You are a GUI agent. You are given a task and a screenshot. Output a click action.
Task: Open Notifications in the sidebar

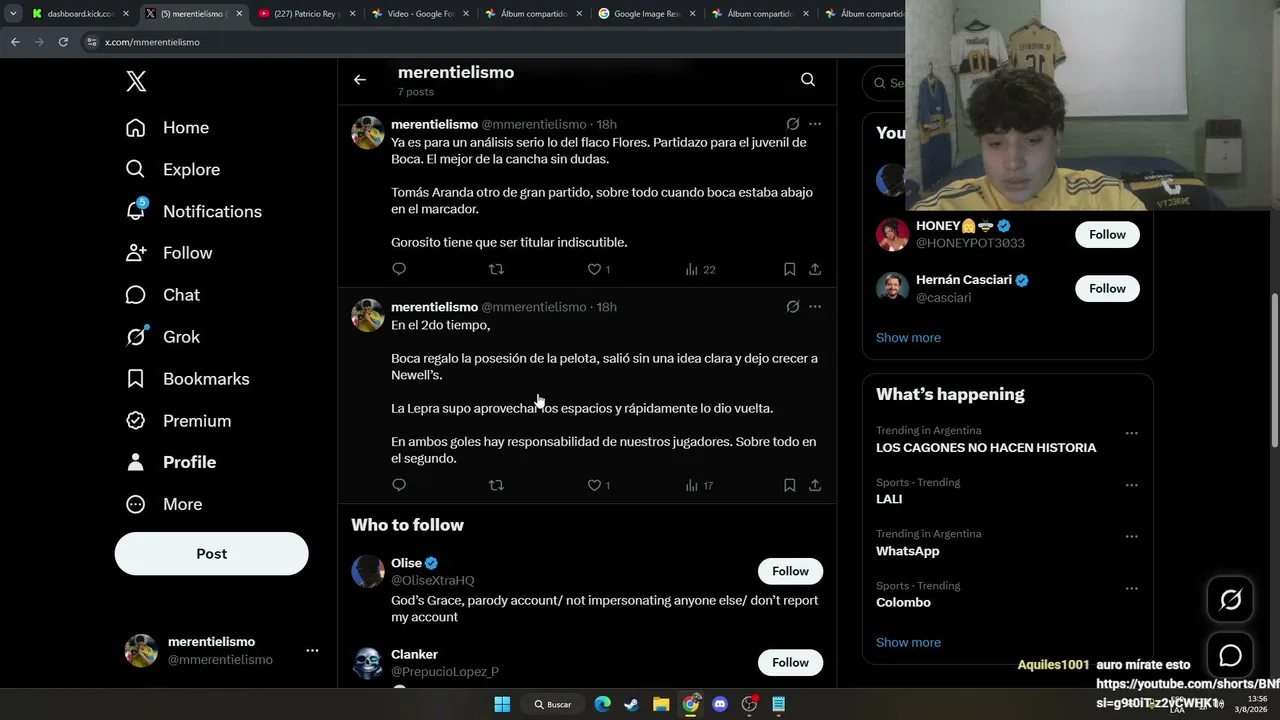coord(193,212)
